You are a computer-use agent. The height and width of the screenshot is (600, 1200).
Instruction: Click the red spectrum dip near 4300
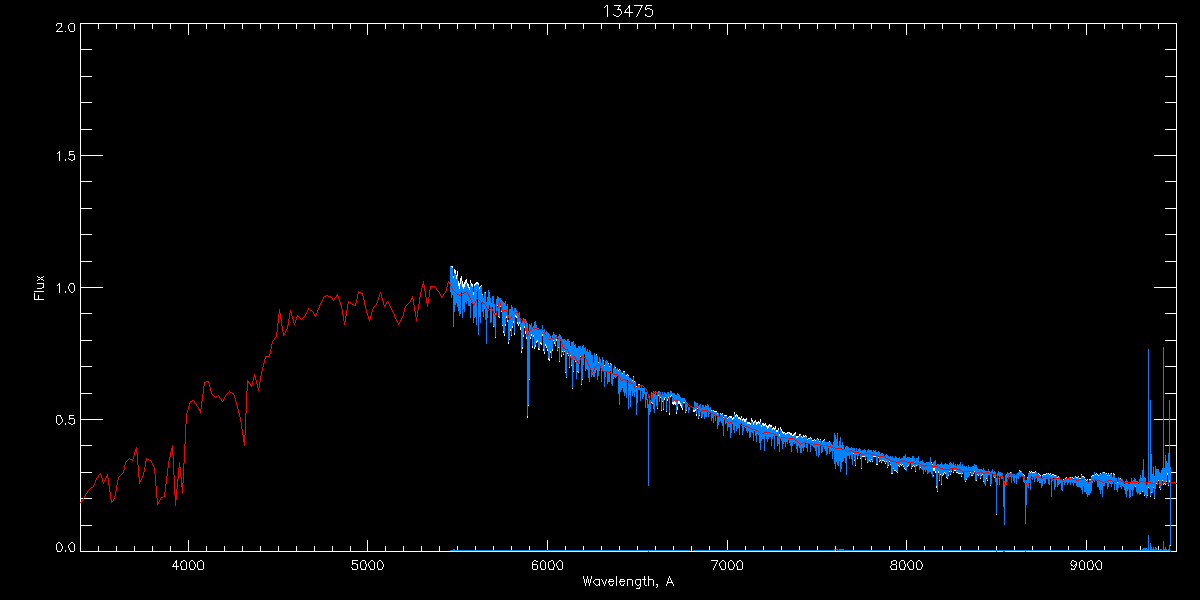(244, 430)
